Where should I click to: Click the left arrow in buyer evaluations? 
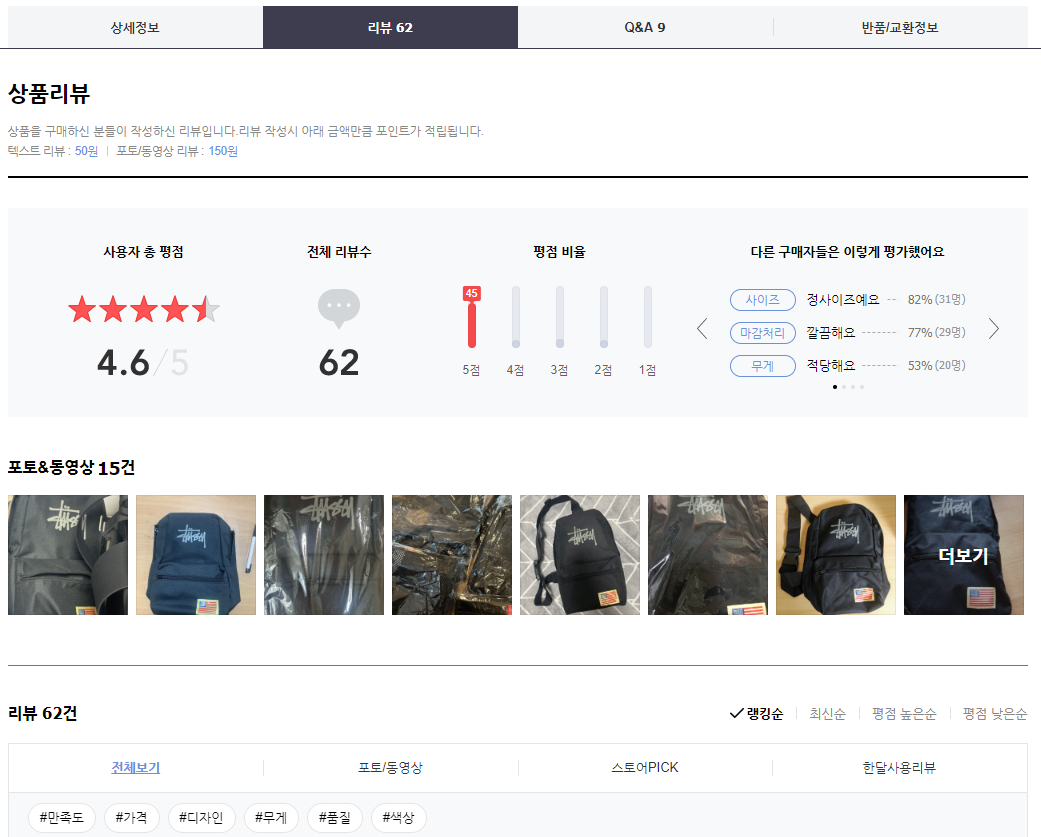click(702, 329)
